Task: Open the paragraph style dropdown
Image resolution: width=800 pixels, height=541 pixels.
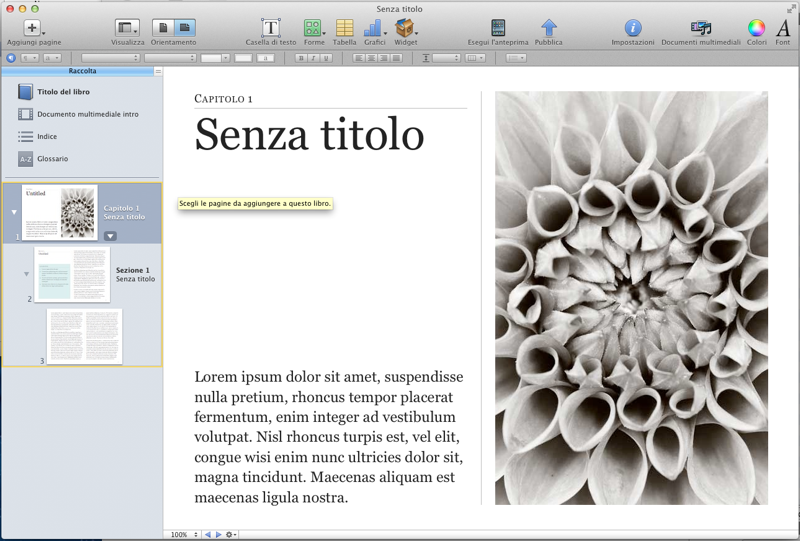Action: (x=29, y=58)
